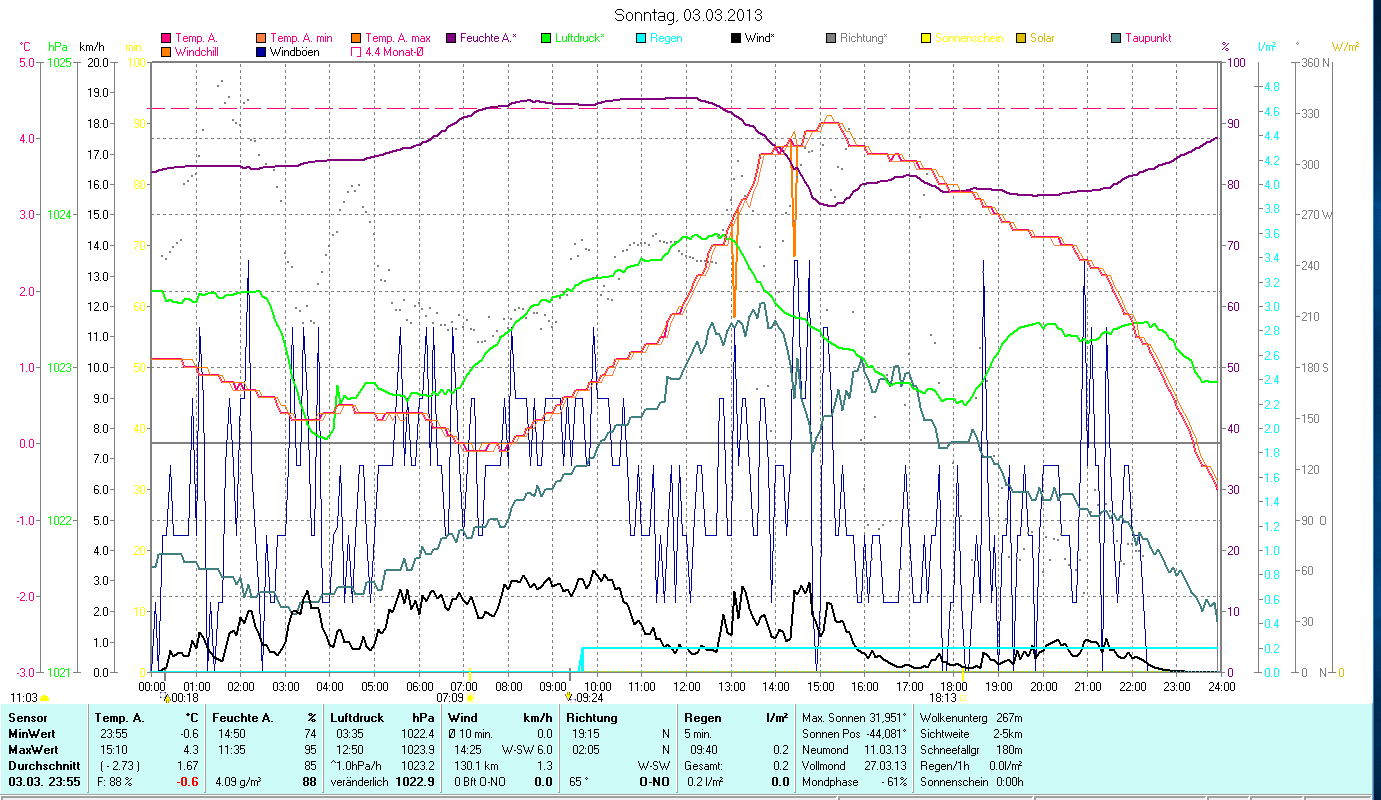Image resolution: width=1381 pixels, height=800 pixels.
Task: Toggle the 4.4 Monat-Ø legend box
Action: [x=356, y=51]
